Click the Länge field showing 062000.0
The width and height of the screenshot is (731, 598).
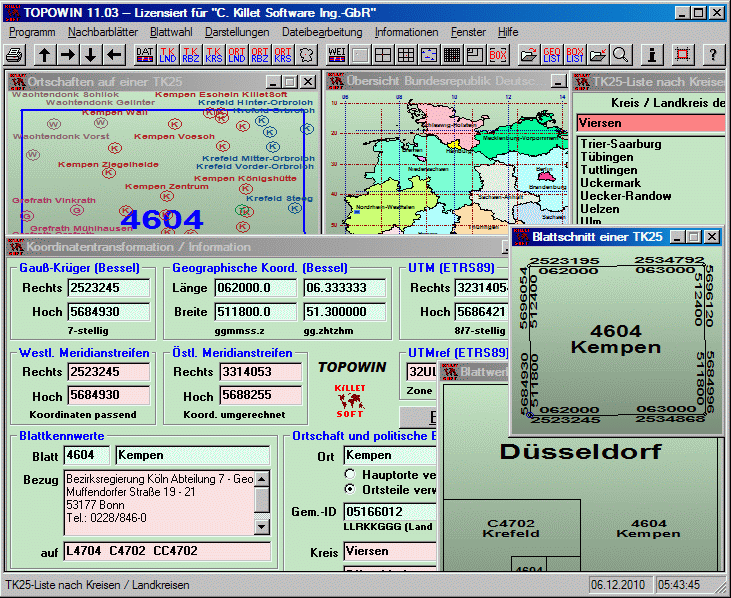pos(255,288)
